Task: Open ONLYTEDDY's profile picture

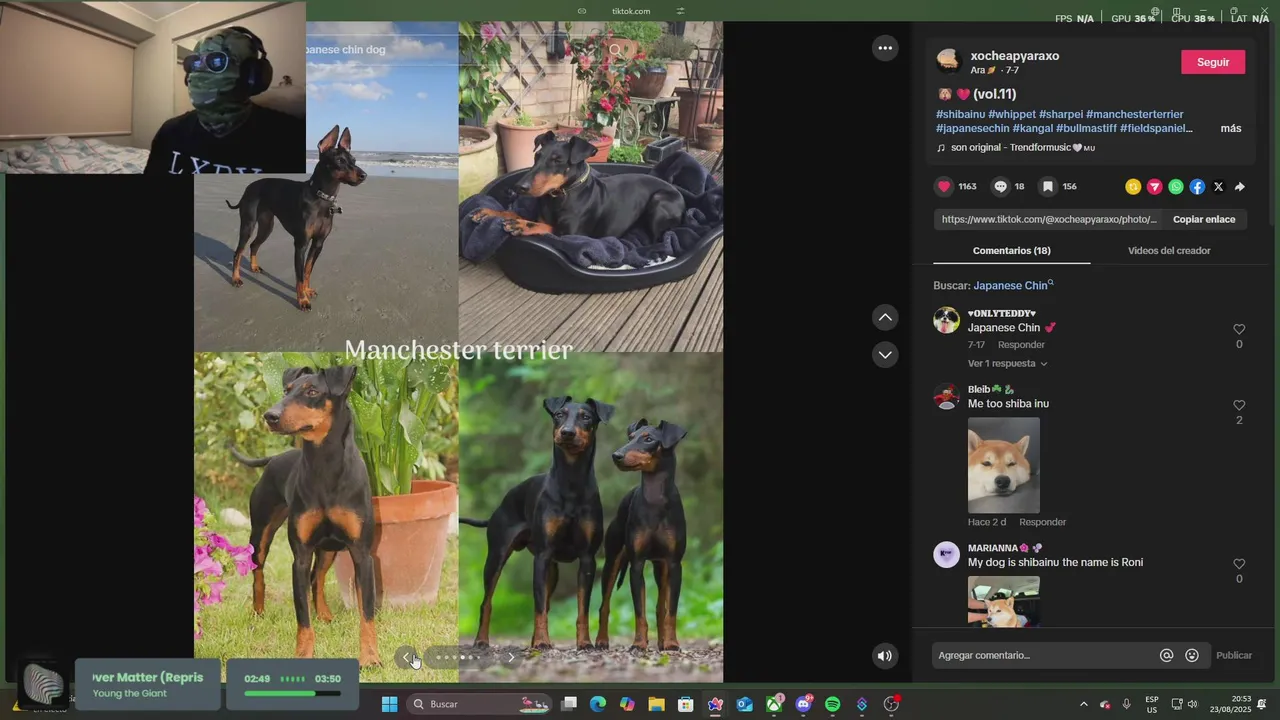Action: coord(946,320)
